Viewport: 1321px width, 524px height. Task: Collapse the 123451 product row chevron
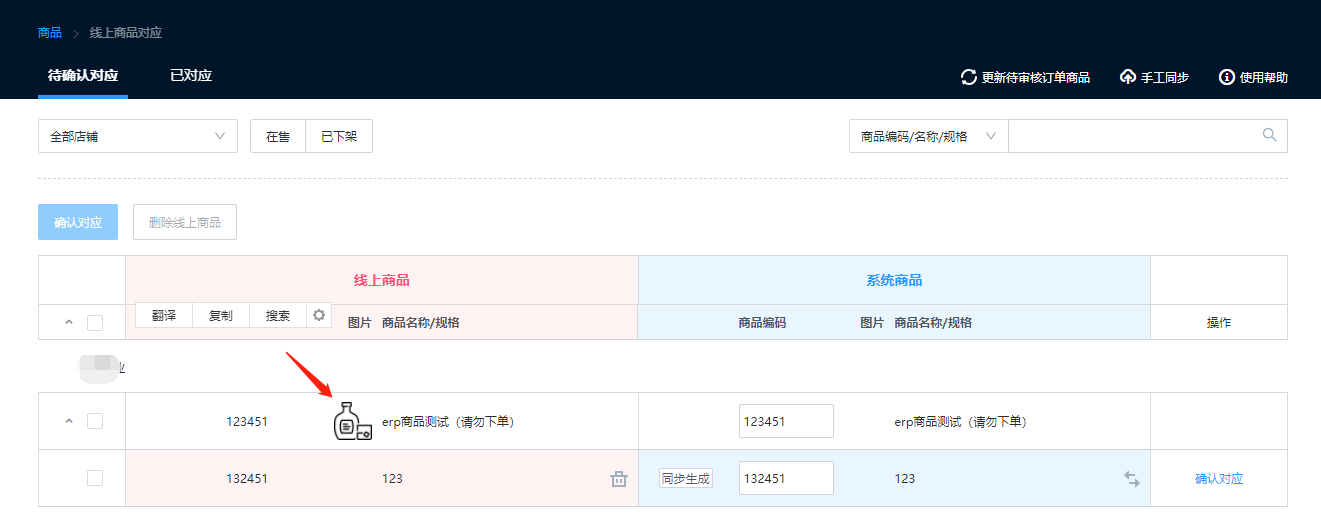[x=69, y=421]
